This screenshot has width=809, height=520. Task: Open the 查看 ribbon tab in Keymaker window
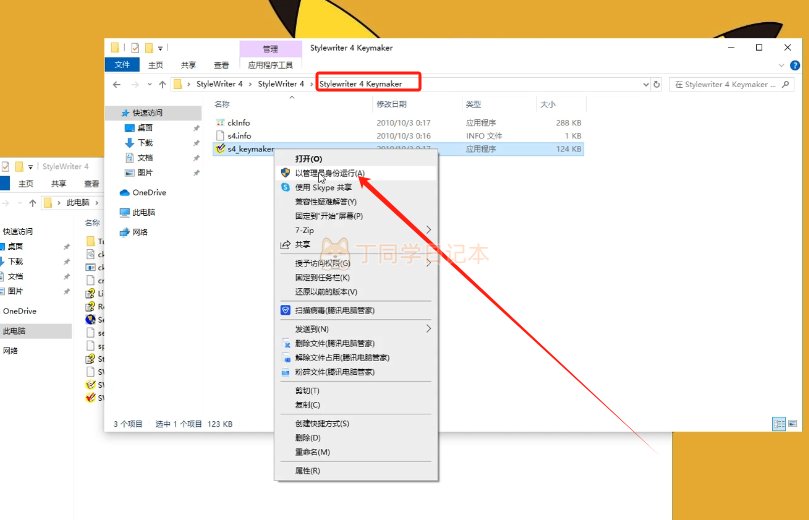tap(221, 65)
